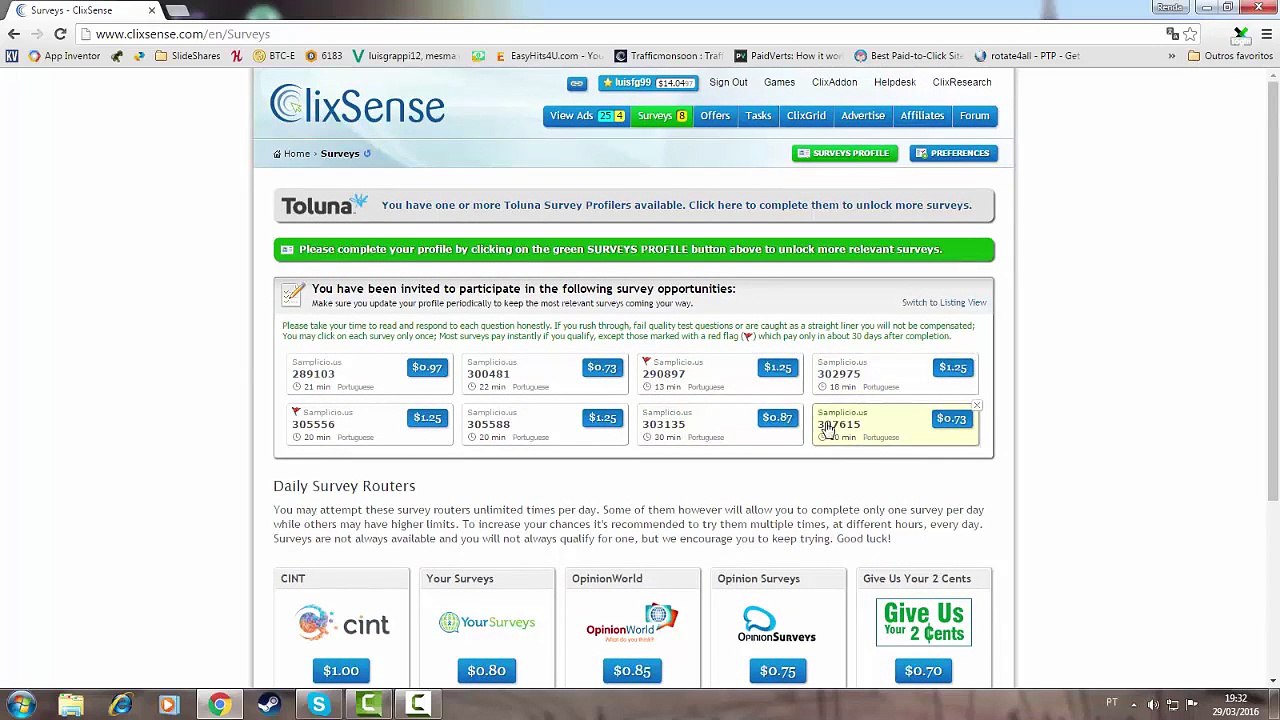Expand the bookmarks overflow chevron
The image size is (1280, 720).
point(1171,56)
